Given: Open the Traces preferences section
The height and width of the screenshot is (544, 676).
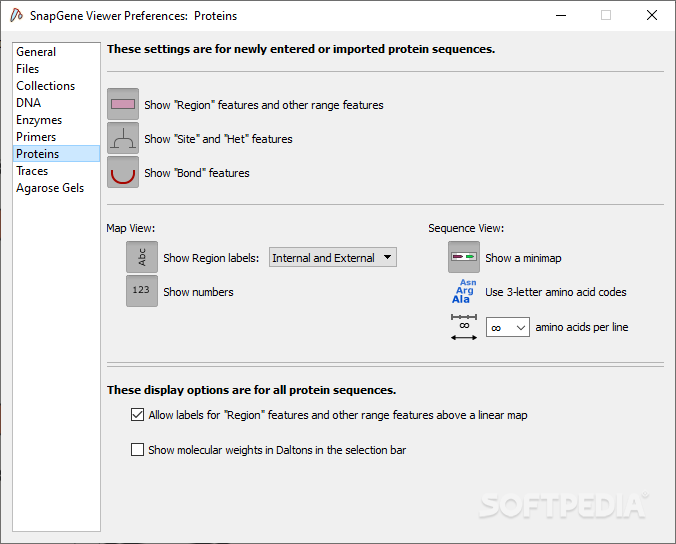Looking at the screenshot, I should [56, 171].
